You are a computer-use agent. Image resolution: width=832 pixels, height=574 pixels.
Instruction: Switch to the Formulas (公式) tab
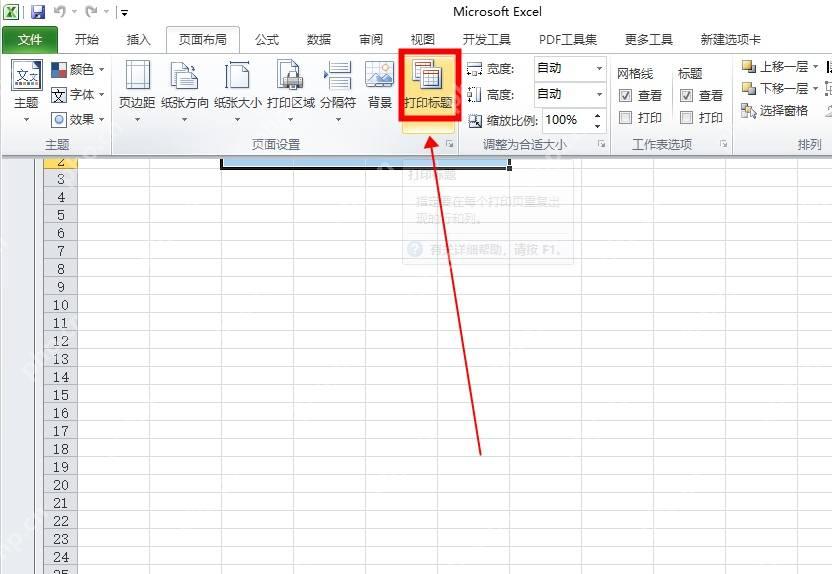[x=267, y=40]
